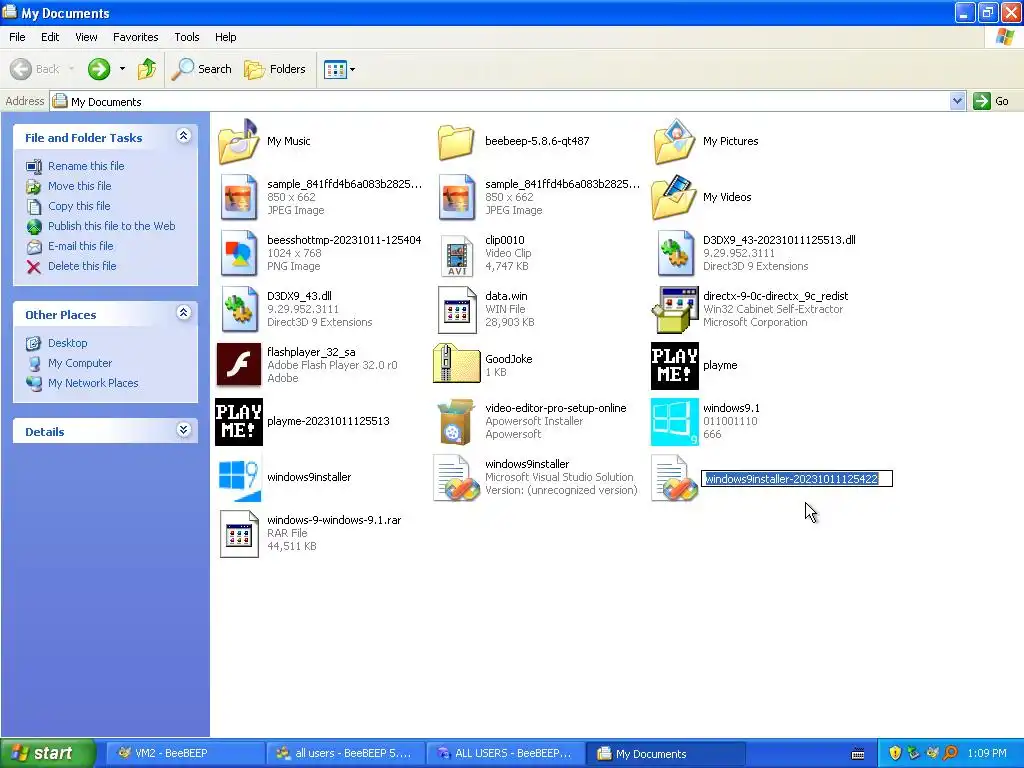
Task: Switch to all users - BeeBEEP 5 taskbar item
Action: click(x=346, y=754)
